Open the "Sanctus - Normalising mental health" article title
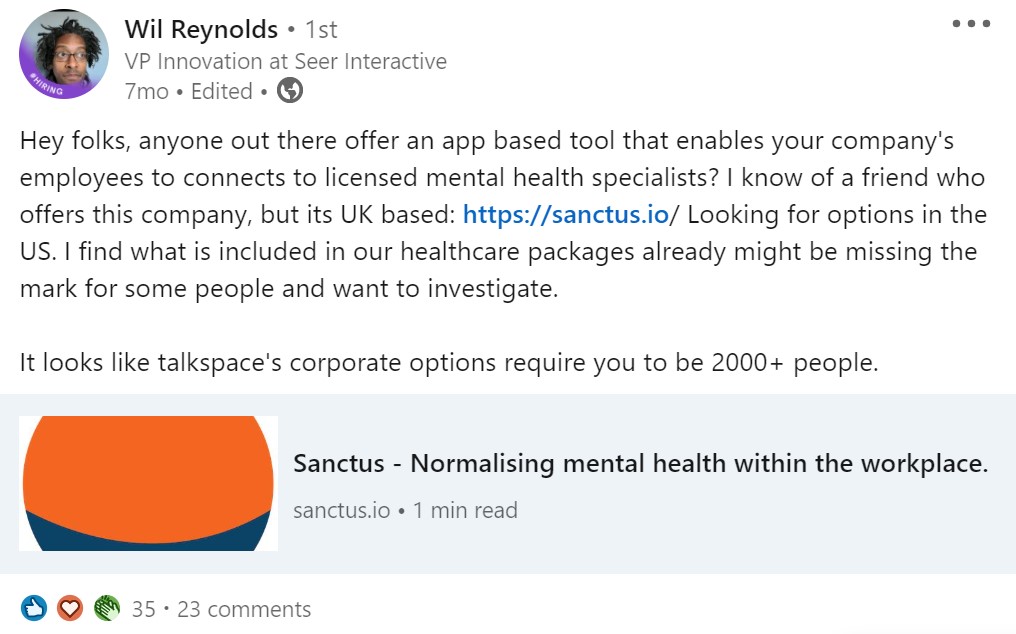Screen dimensions: 1016x634 (640, 464)
